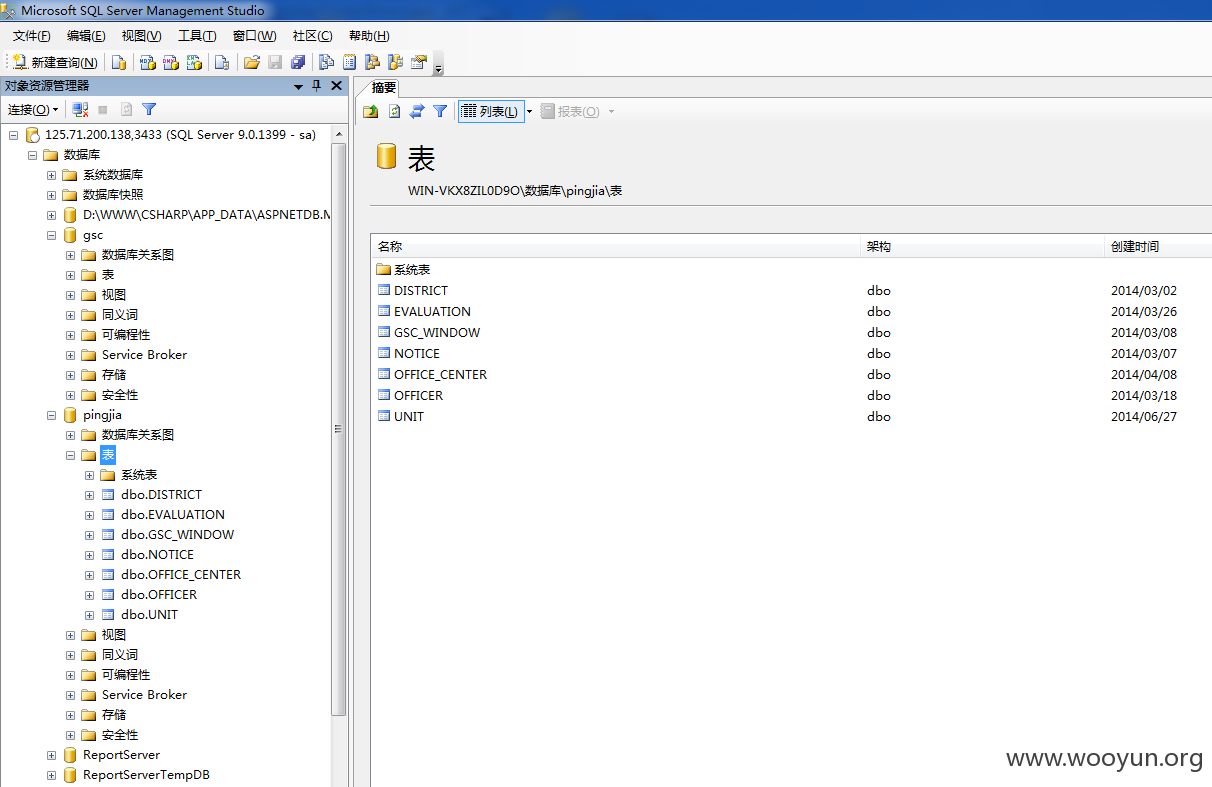Click the SQL Server Mobile Query icon
The image size is (1212, 787).
(222, 62)
